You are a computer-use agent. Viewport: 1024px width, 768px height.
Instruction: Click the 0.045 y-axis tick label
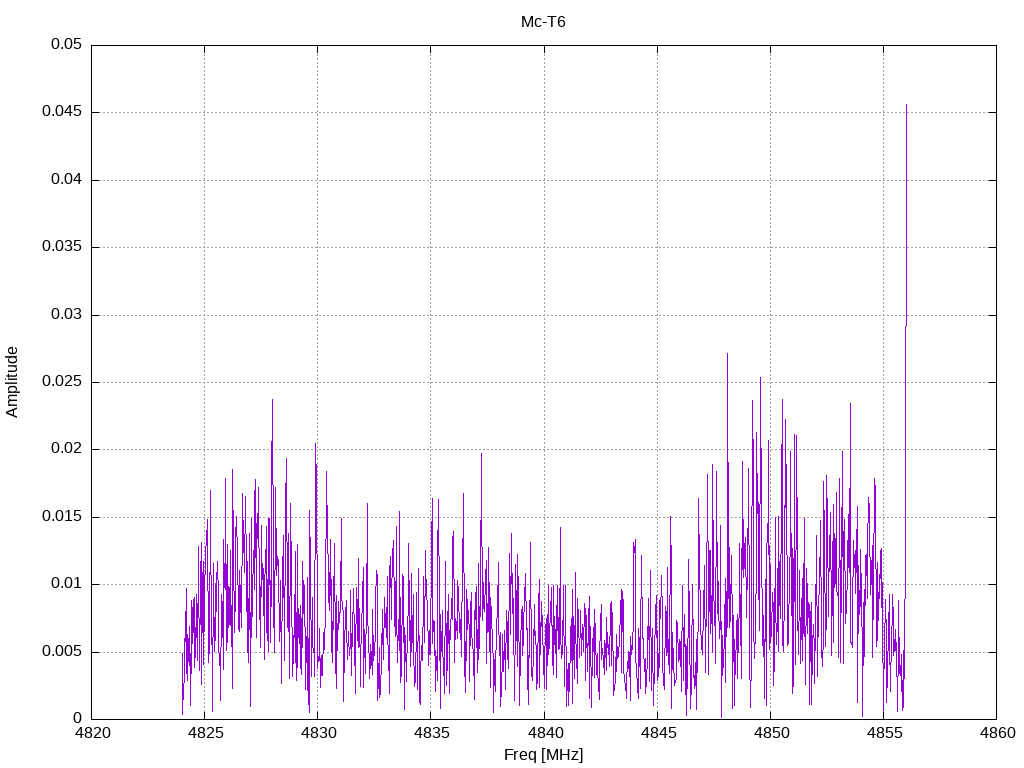pyautogui.click(x=62, y=112)
